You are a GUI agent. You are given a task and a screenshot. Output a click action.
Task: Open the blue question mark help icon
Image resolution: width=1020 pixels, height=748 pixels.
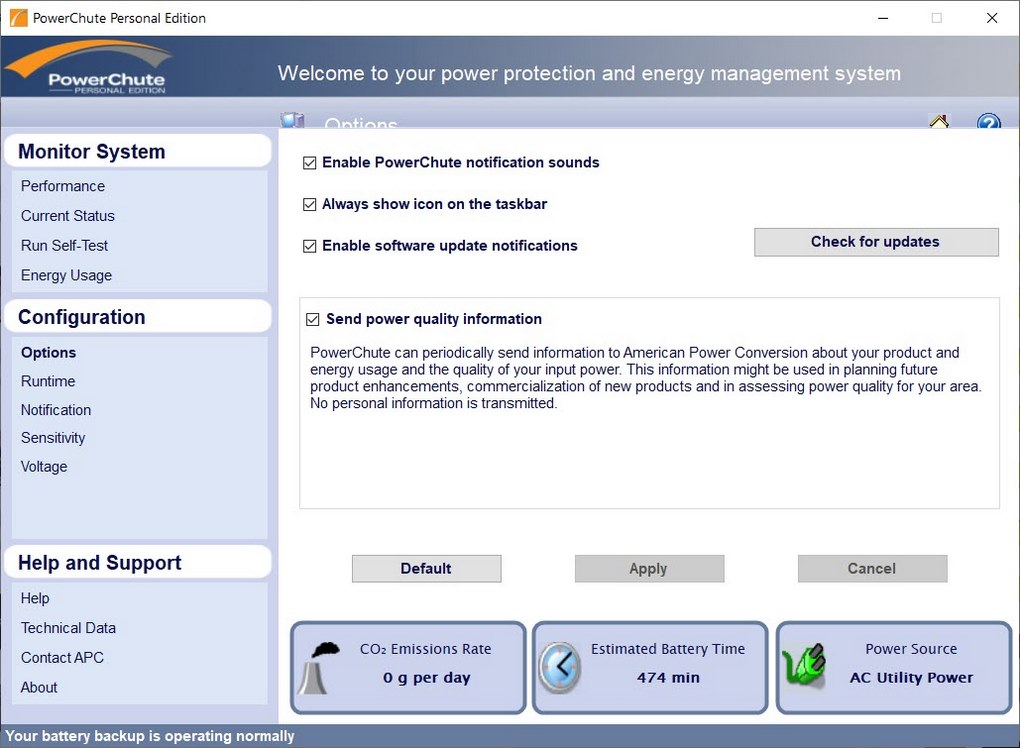[988, 121]
